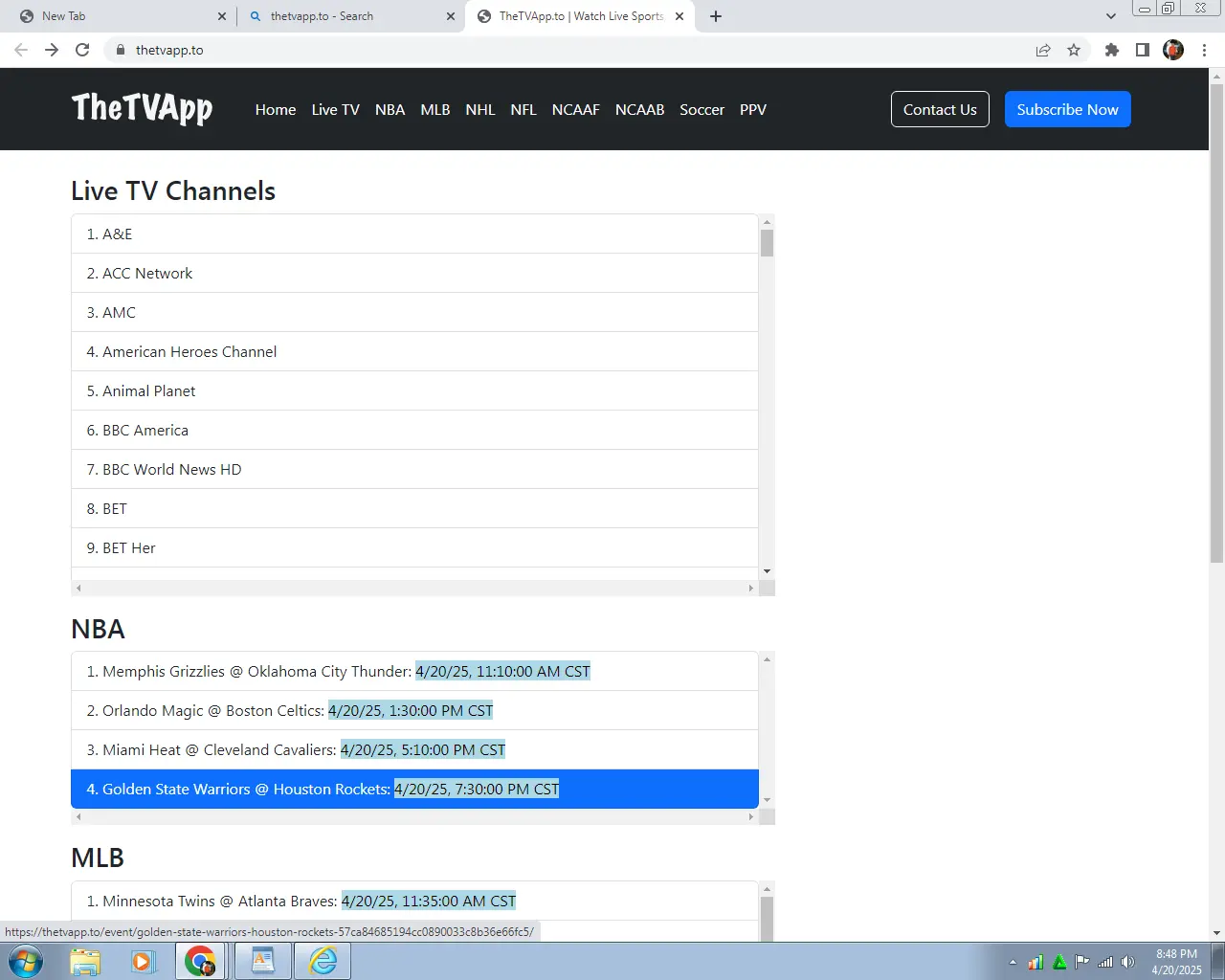Open the volume speaker tray icon
This screenshot has width=1225, height=980.
1128,962
